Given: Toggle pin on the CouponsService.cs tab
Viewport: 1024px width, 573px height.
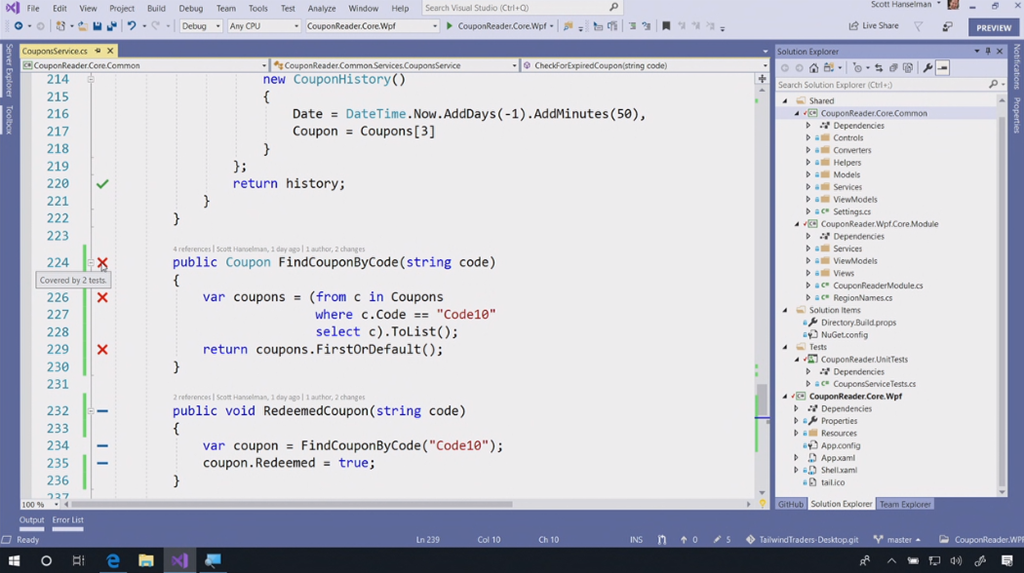Looking at the screenshot, I should coord(98,51).
